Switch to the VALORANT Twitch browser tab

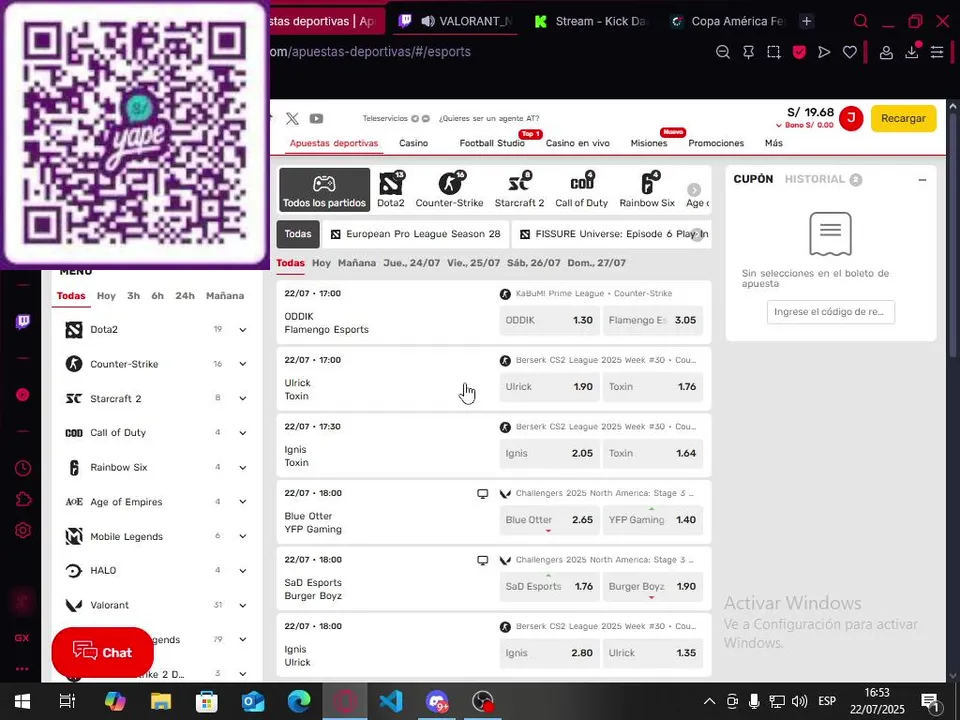[x=456, y=21]
